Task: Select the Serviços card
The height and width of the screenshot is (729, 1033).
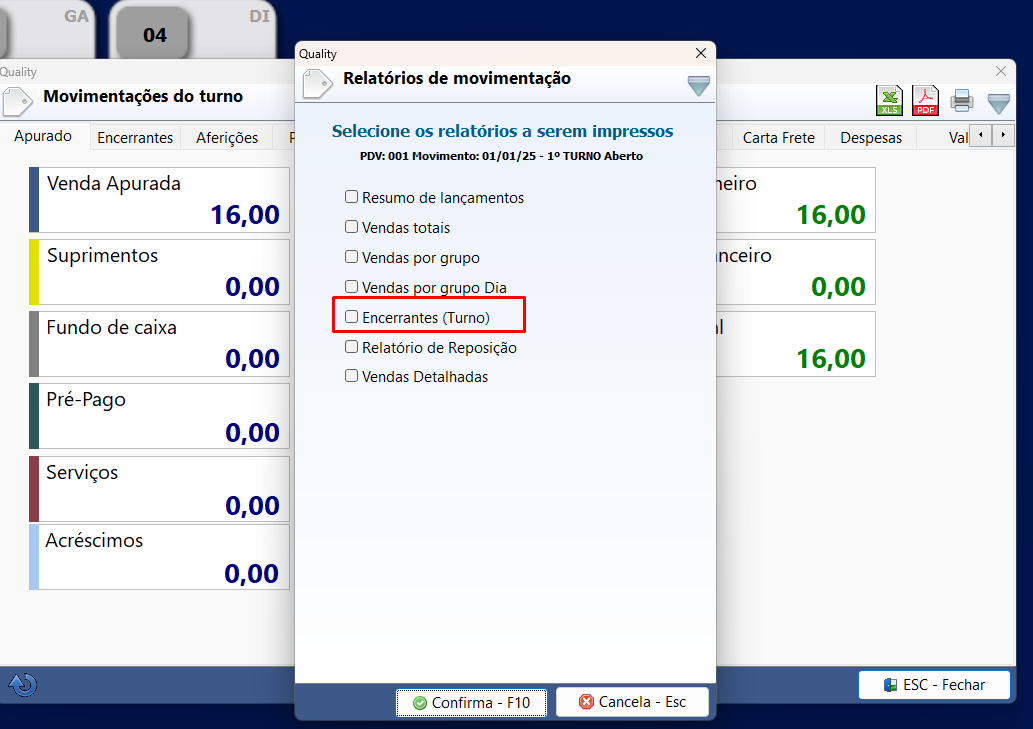Action: click(159, 489)
